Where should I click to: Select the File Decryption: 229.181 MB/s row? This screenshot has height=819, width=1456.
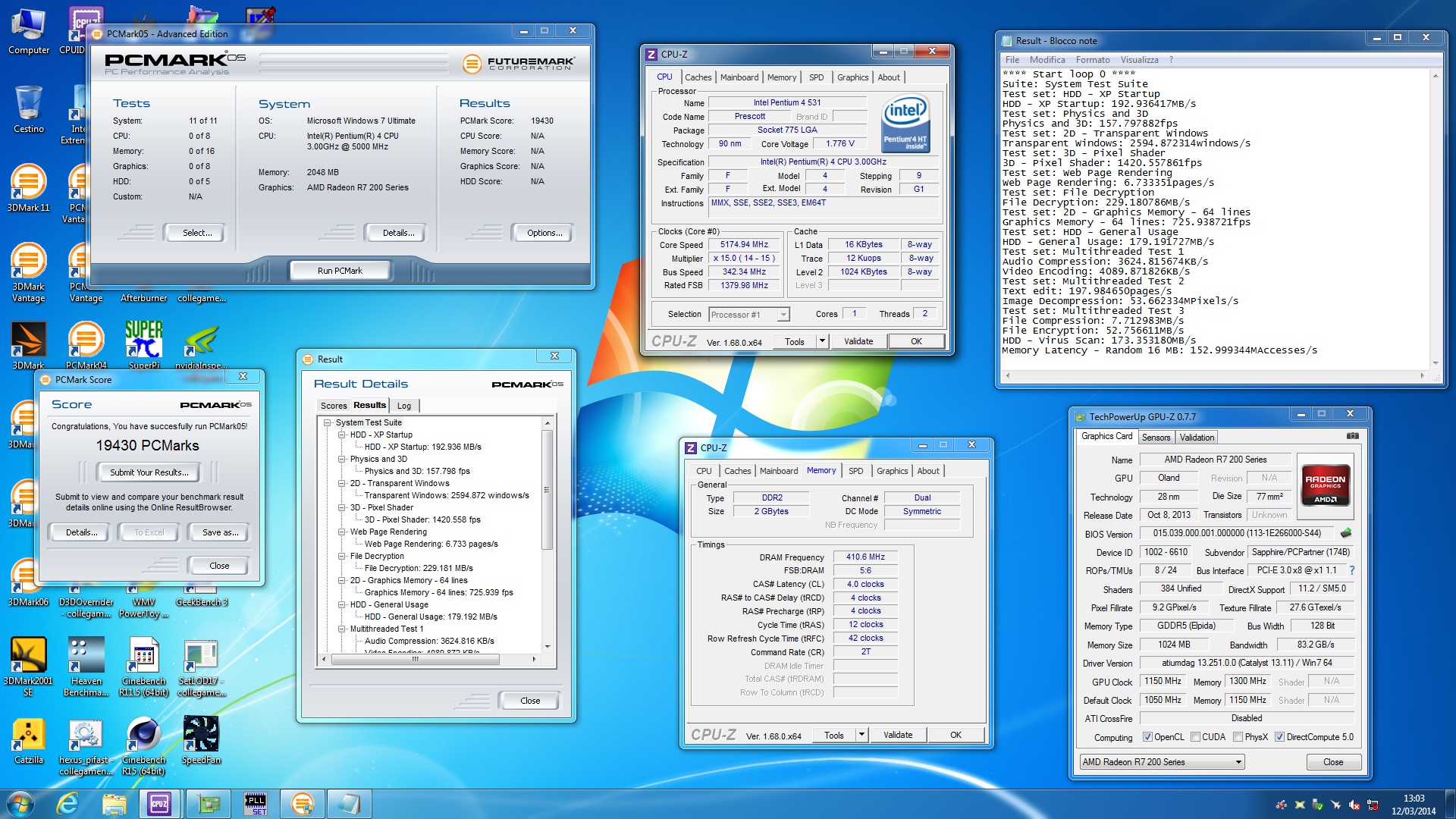click(x=419, y=568)
